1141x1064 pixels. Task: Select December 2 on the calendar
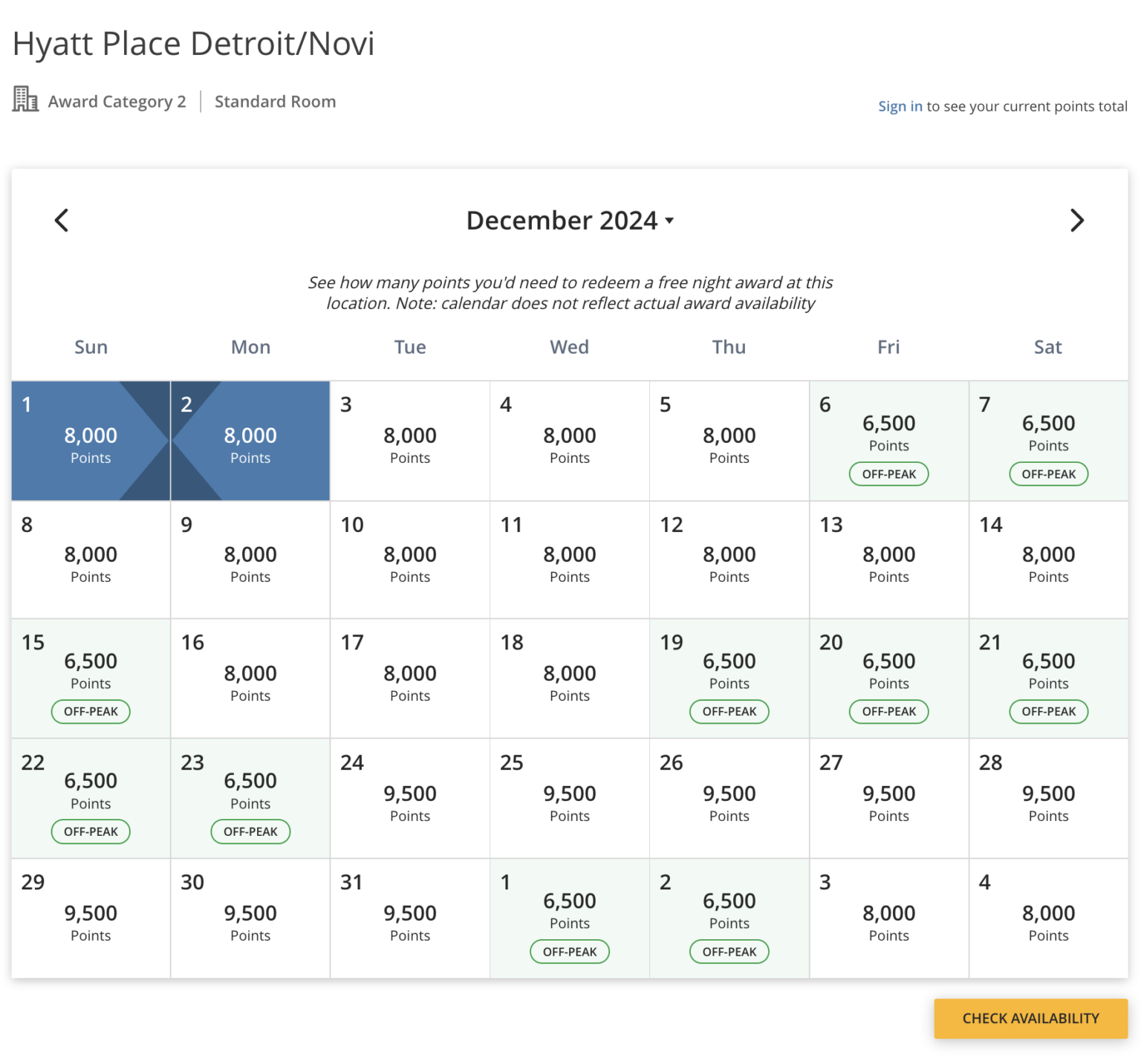point(250,441)
